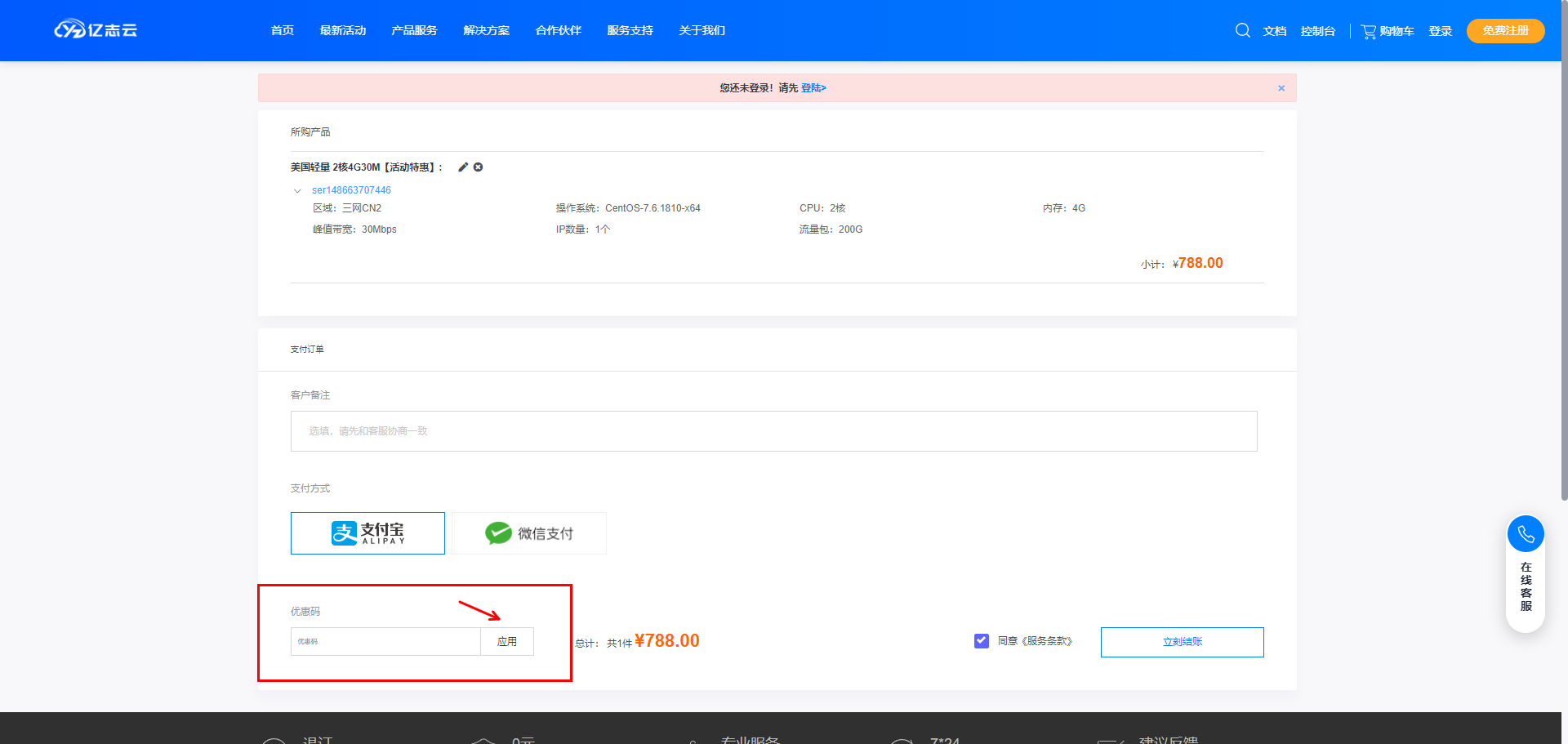1568x744 pixels.
Task: Go to 最新活动 menu item
Action: coord(343,31)
